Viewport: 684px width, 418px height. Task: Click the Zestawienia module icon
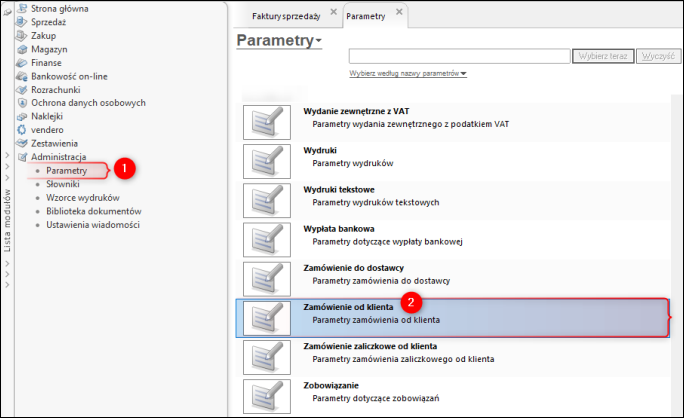coord(22,144)
